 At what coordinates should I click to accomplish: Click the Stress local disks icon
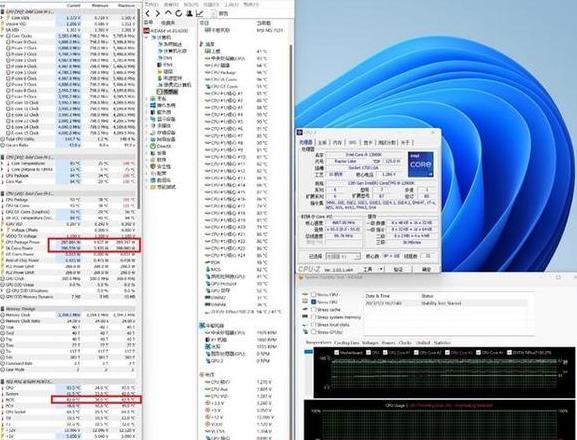pyautogui.click(x=305, y=324)
